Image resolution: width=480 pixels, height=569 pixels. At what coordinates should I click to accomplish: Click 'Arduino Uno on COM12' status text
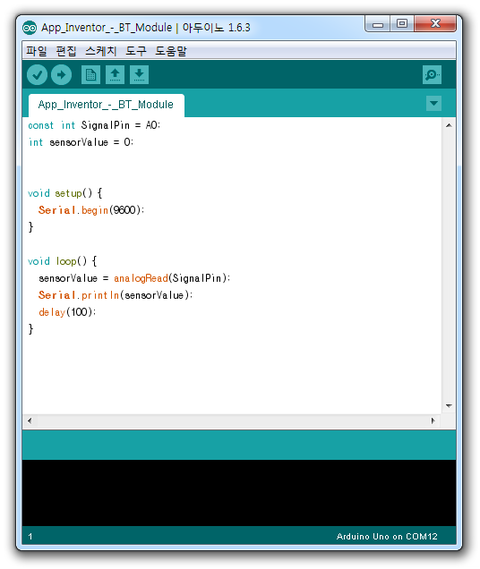pyautogui.click(x=387, y=536)
